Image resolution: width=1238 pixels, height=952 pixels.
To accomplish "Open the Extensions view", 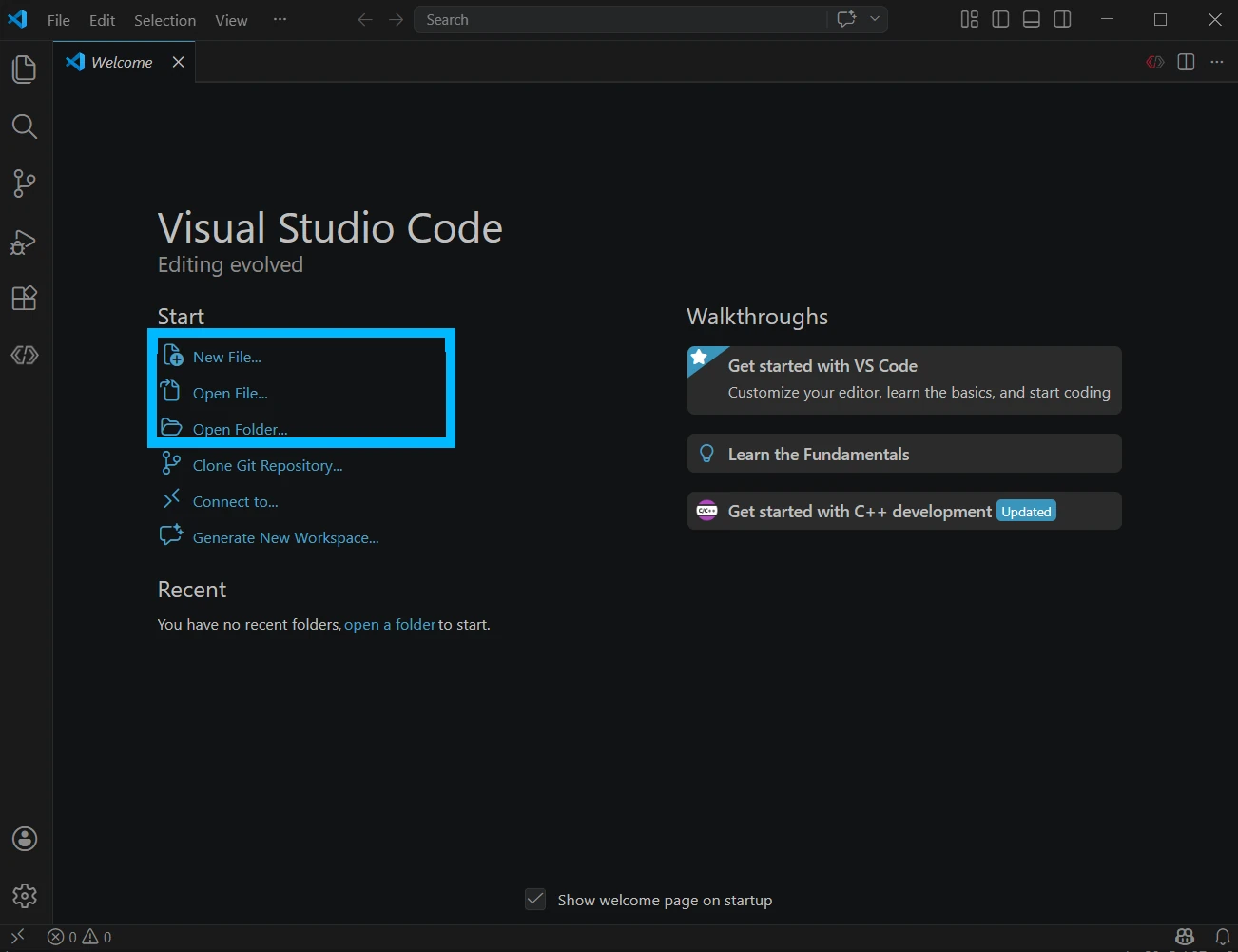I will (x=25, y=298).
